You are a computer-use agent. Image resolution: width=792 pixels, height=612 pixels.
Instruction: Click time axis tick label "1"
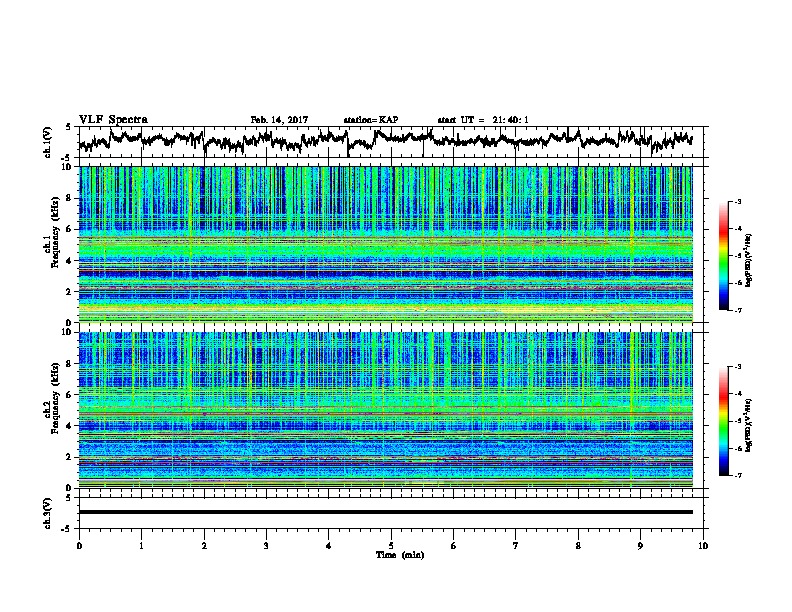tap(141, 546)
